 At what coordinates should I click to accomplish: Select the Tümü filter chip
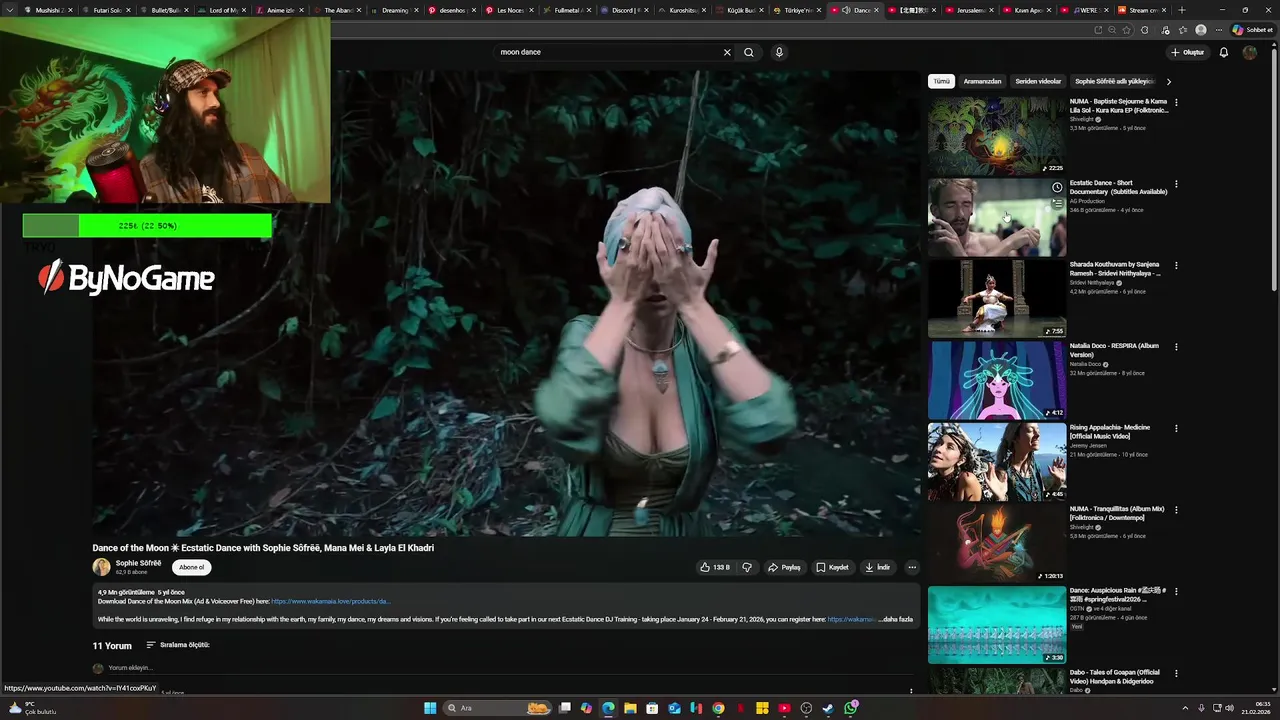click(x=941, y=81)
